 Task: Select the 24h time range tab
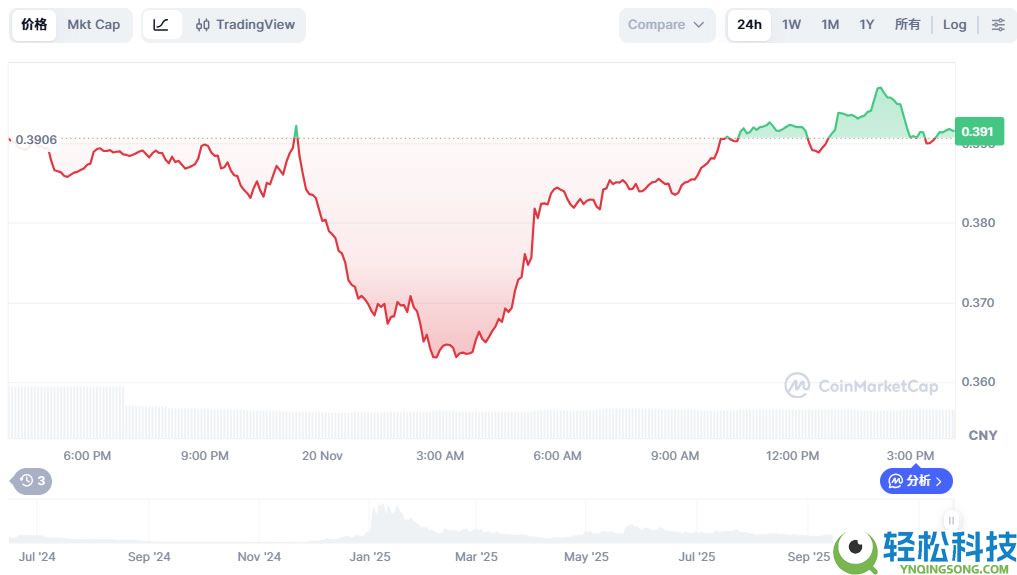749,25
